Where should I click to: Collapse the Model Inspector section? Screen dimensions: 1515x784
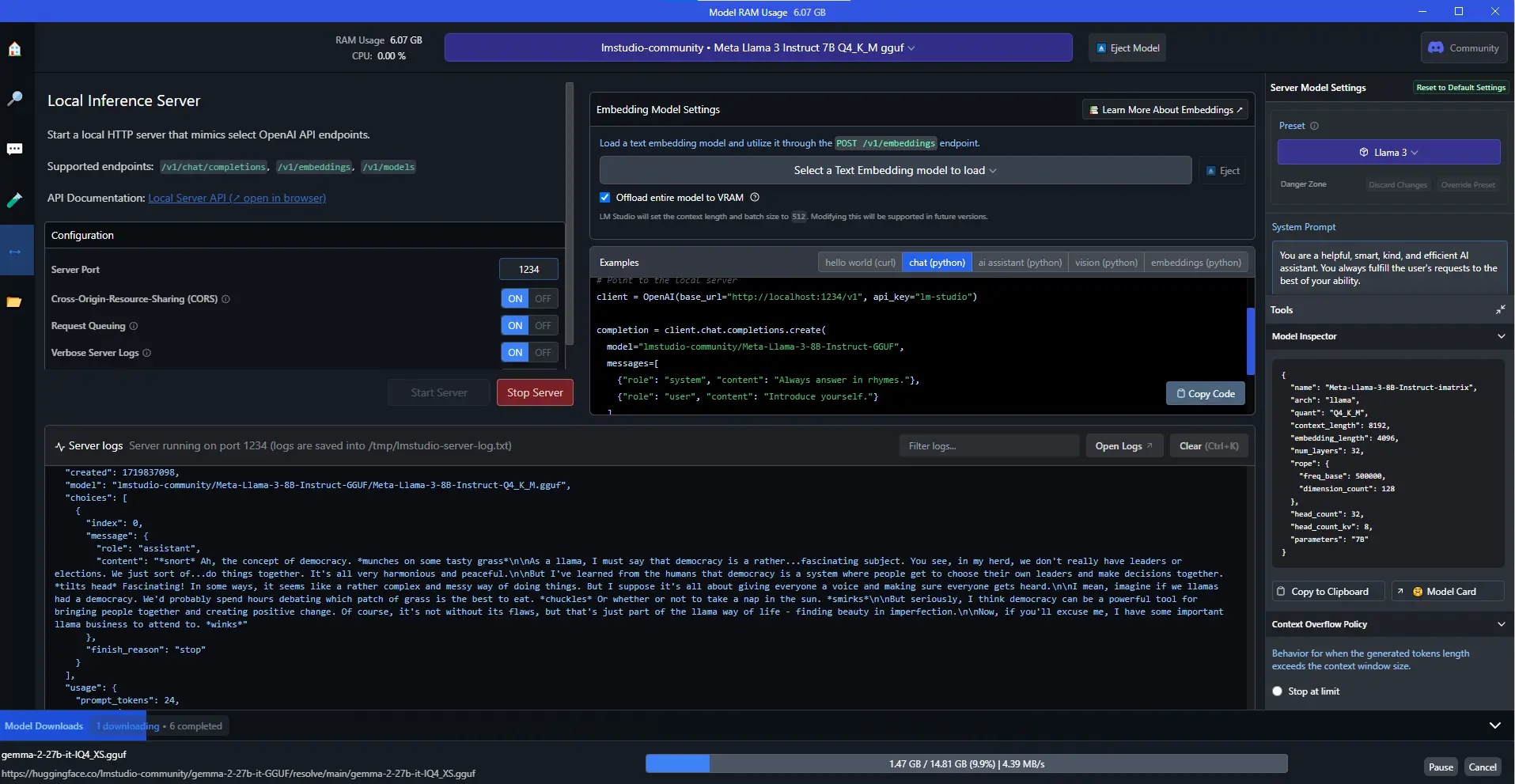[1501, 336]
